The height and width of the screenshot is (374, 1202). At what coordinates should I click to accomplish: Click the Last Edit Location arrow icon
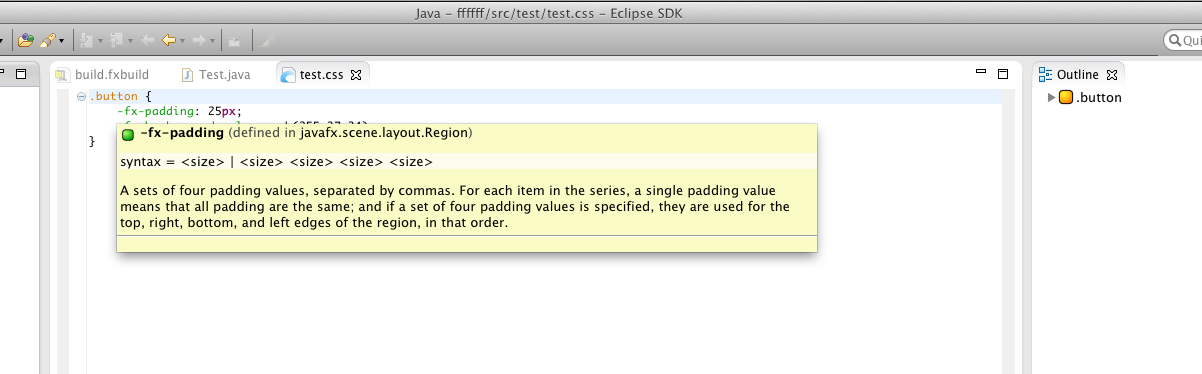(x=147, y=40)
